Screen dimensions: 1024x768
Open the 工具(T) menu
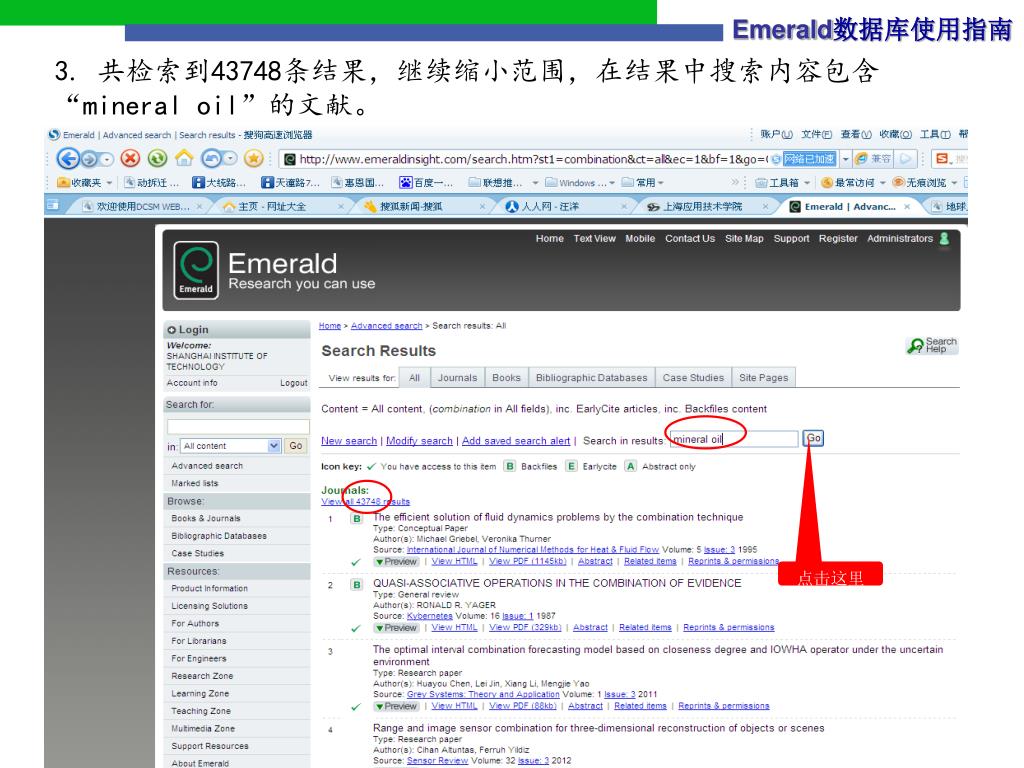(935, 135)
